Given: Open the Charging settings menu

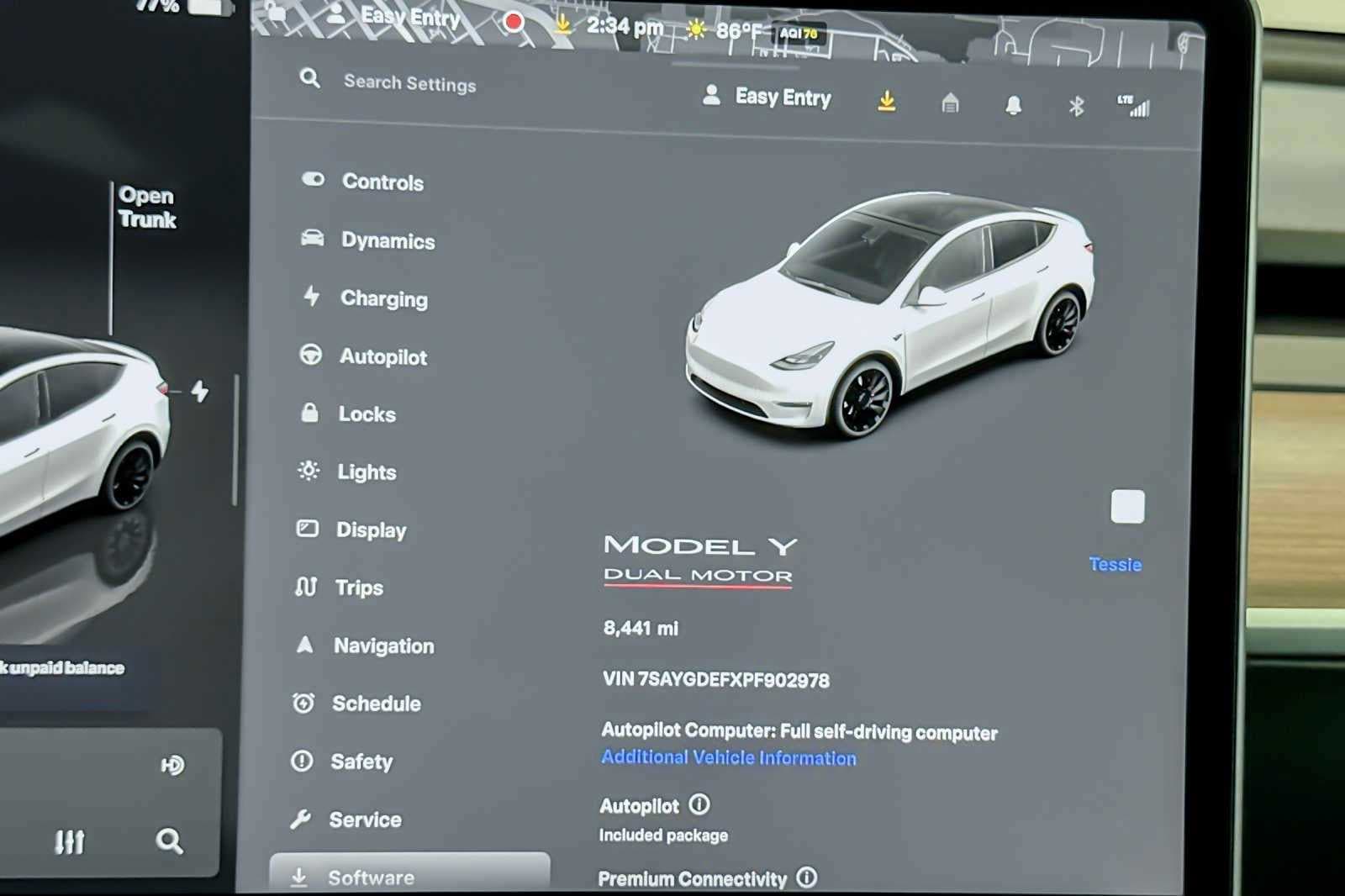Looking at the screenshot, I should tap(365, 298).
